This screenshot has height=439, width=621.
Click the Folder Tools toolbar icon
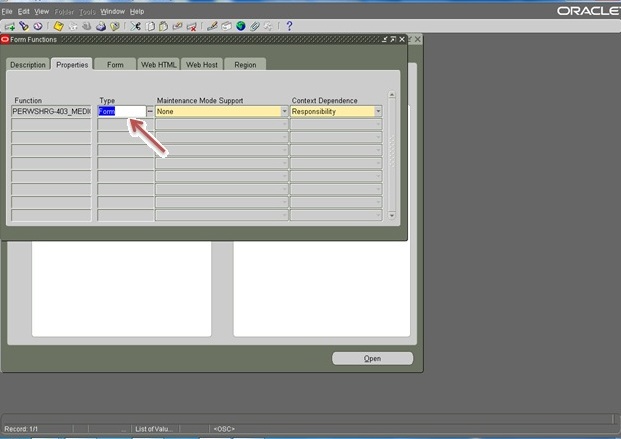coord(268,27)
